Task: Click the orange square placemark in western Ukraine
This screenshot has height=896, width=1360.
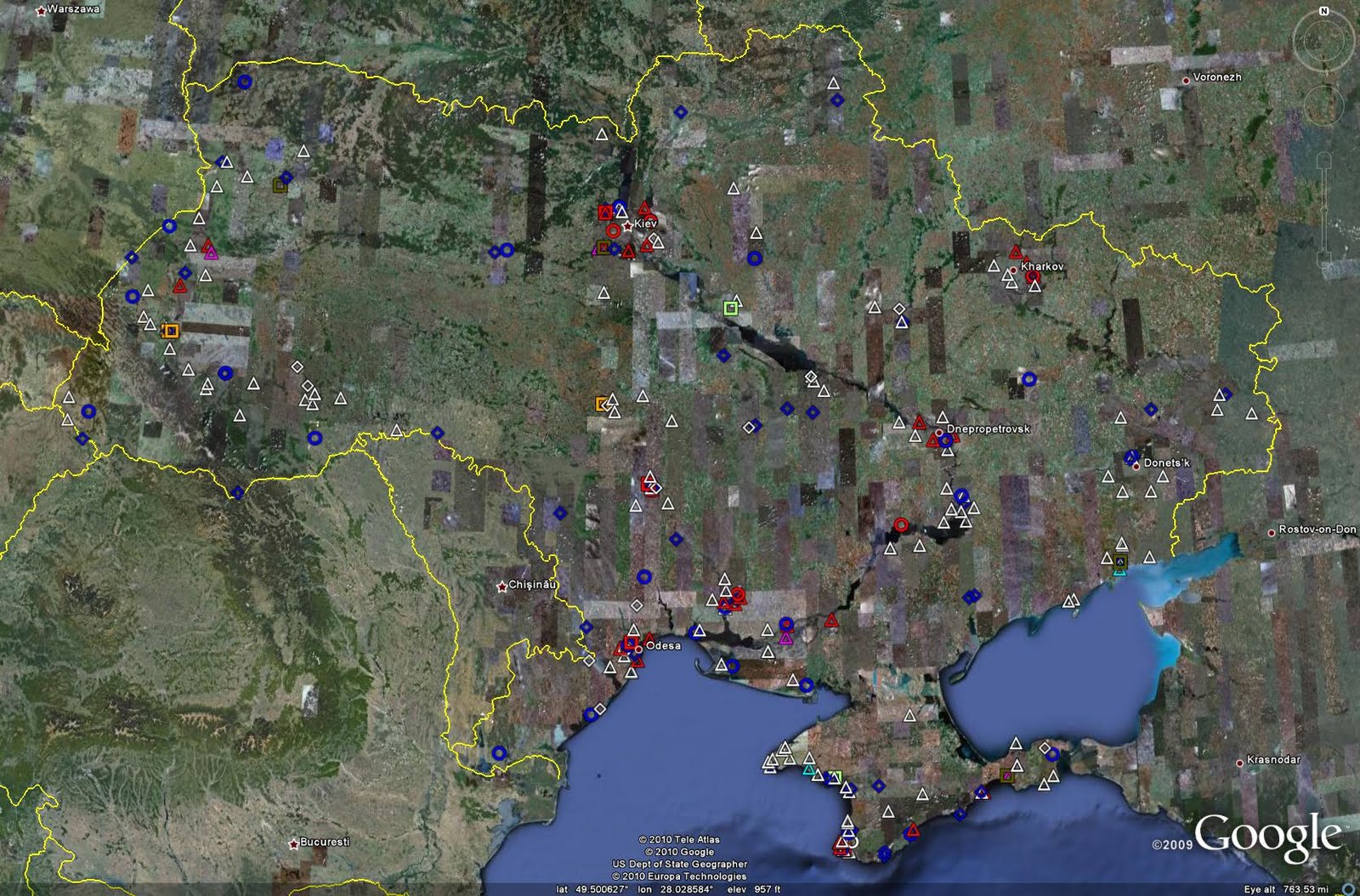Action: (x=172, y=330)
